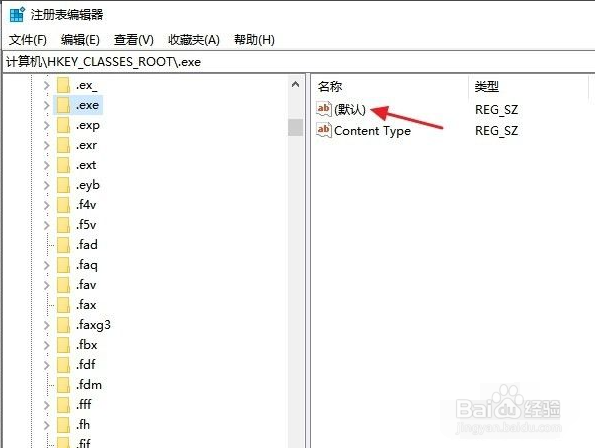Click the tree pane scrollbar thumb
The image size is (595, 448).
click(295, 127)
